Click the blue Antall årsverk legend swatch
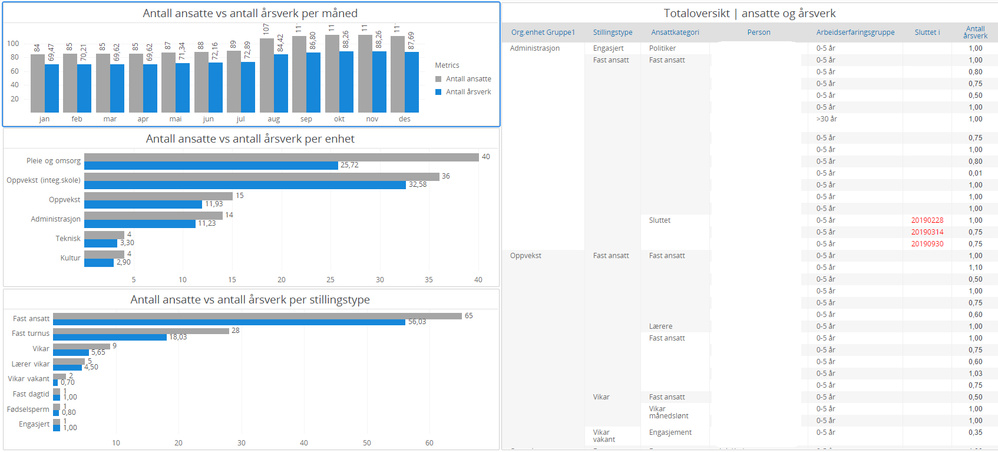The image size is (998, 452). 438,92
